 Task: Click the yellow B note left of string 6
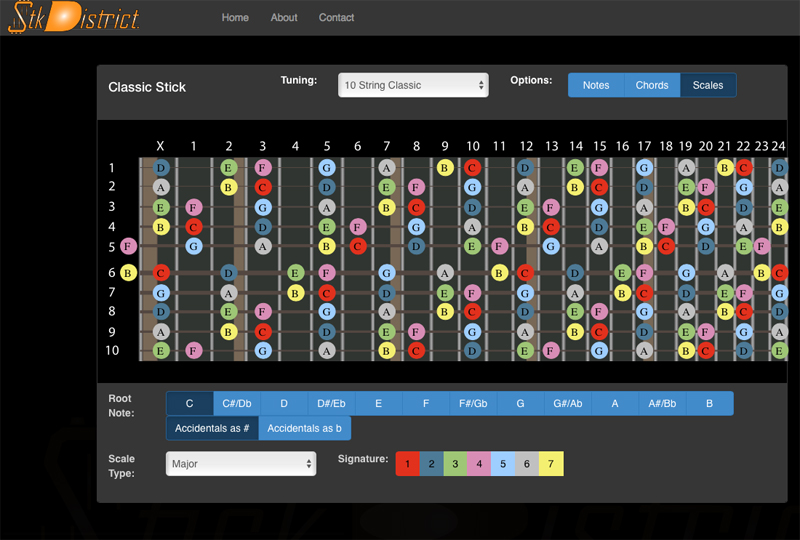(x=128, y=272)
